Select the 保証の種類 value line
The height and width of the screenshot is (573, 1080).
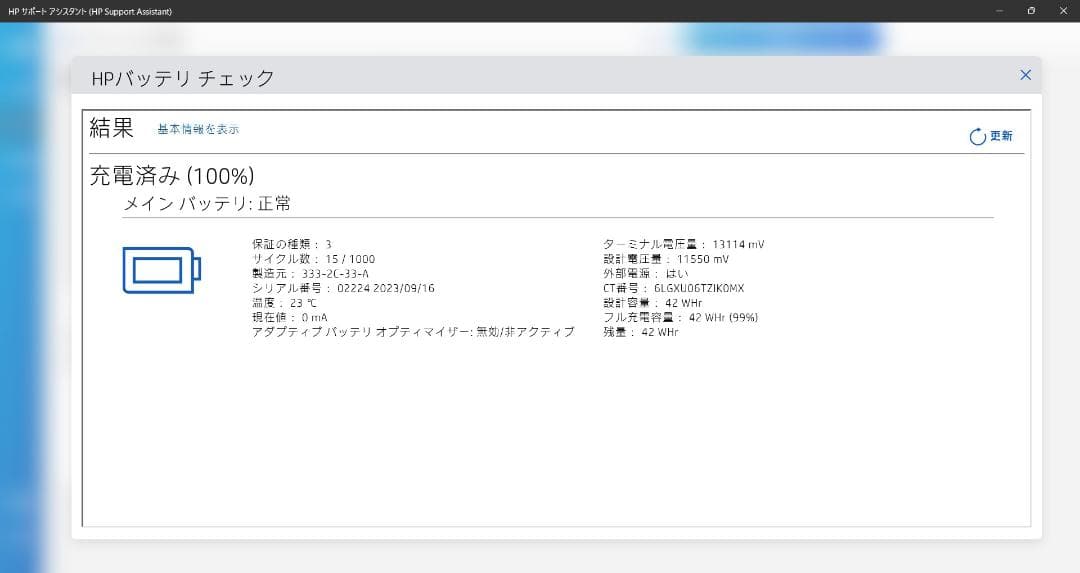click(292, 244)
